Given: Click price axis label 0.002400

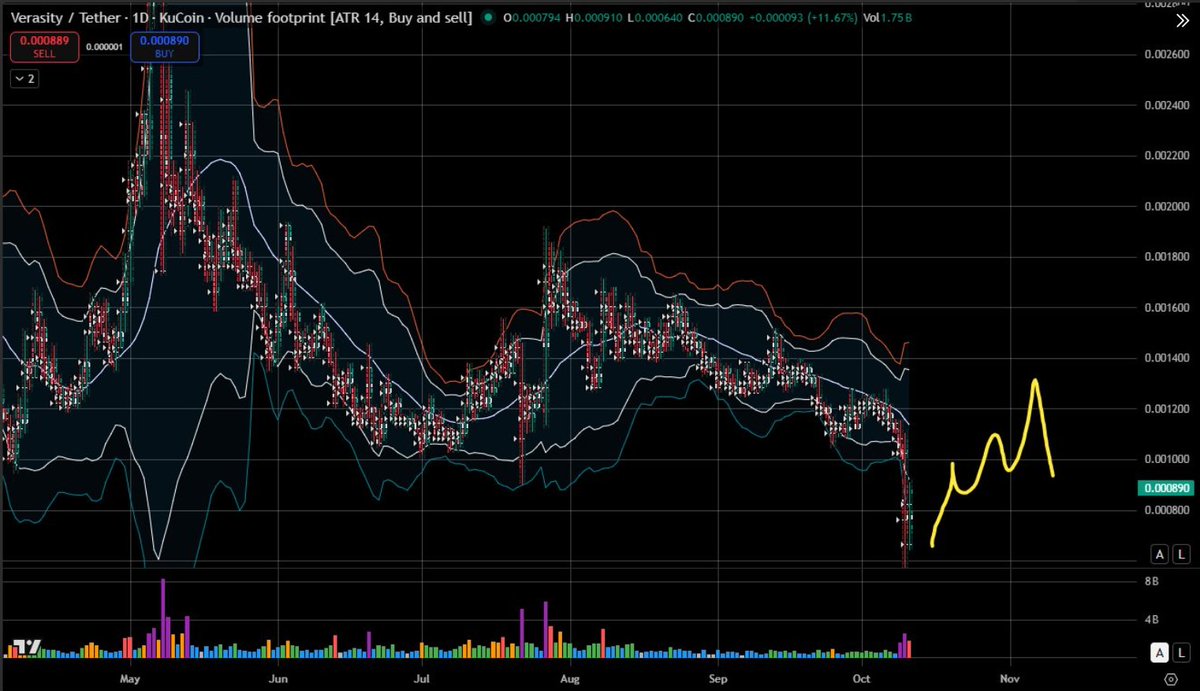Looking at the screenshot, I should pos(1166,106).
